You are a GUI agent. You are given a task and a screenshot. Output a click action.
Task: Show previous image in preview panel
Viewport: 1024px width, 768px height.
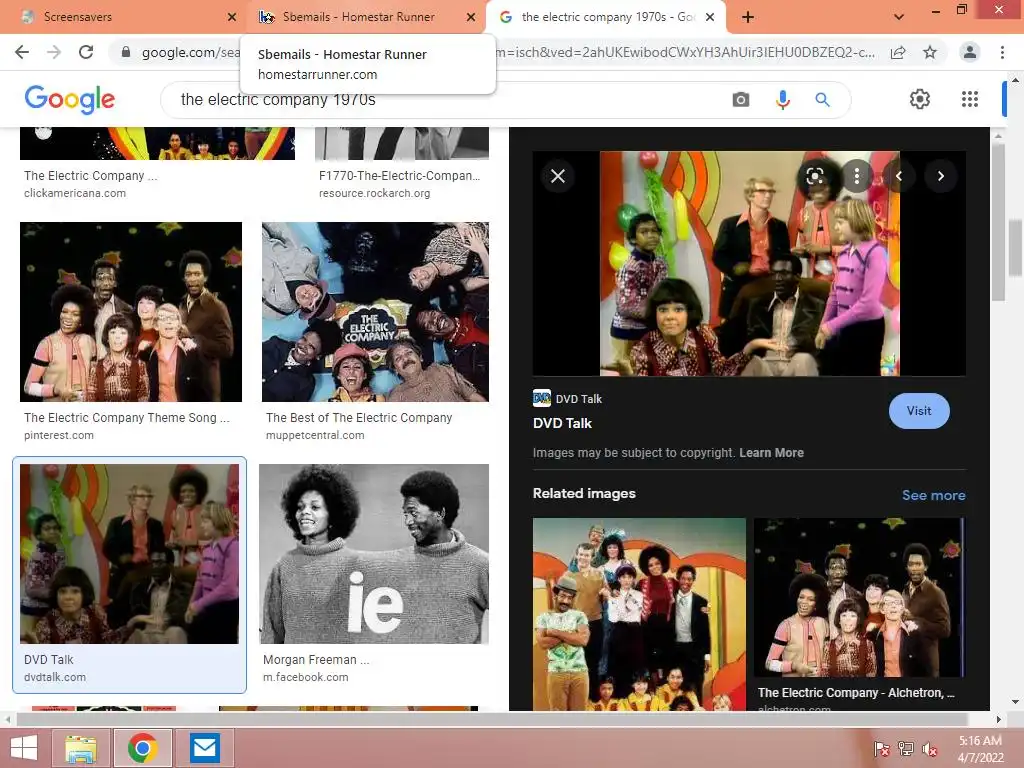pos(899,176)
